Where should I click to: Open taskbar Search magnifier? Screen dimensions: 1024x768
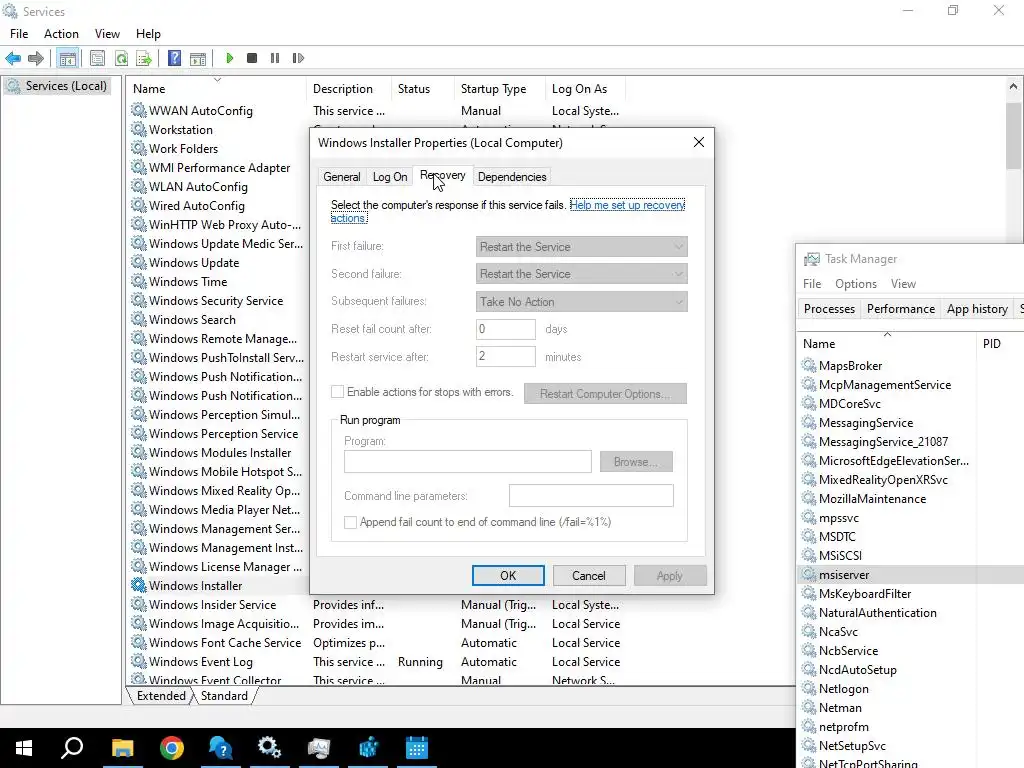tap(72, 748)
